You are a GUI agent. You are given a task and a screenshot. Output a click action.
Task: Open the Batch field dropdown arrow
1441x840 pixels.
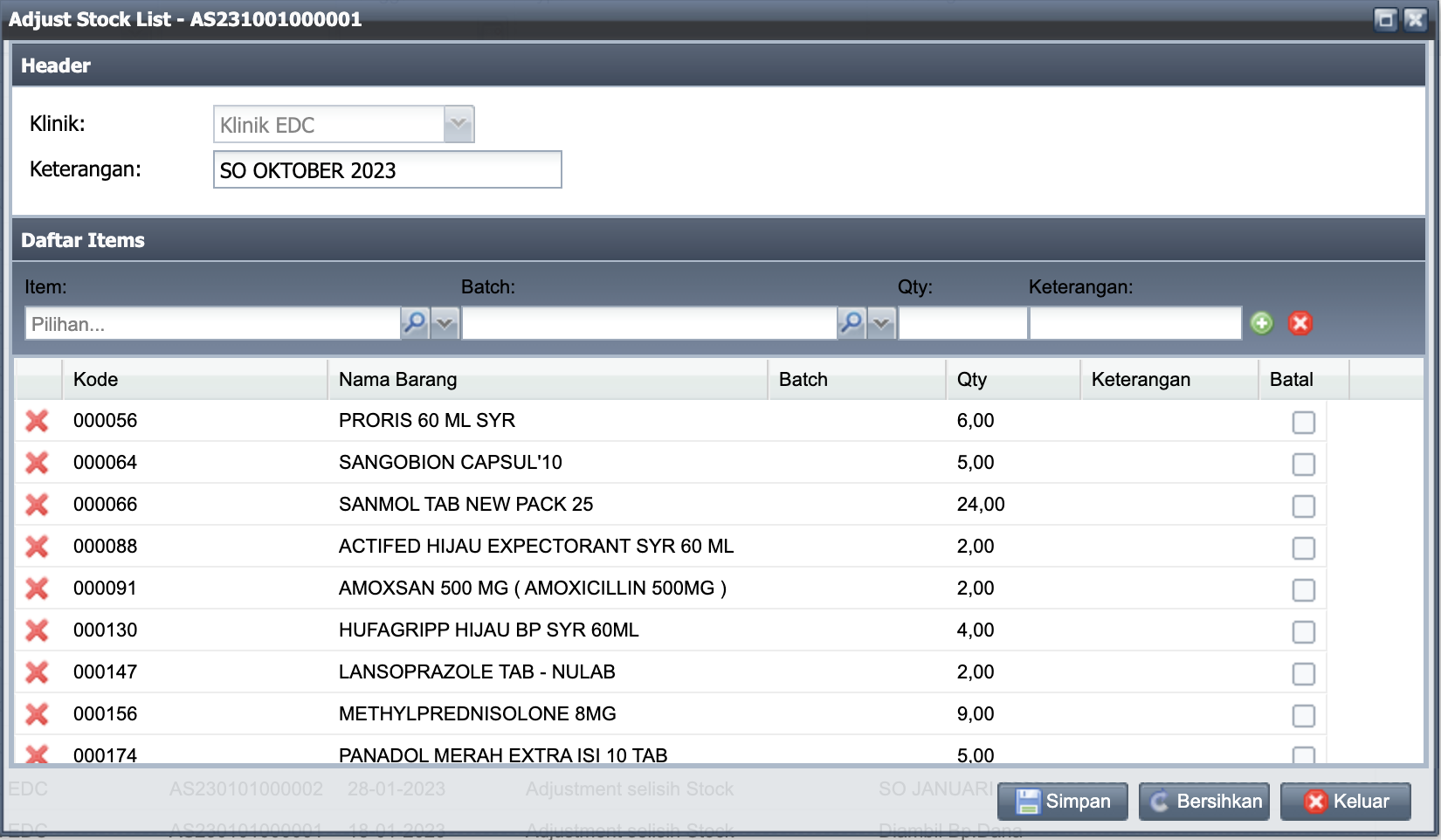pyautogui.click(x=882, y=323)
